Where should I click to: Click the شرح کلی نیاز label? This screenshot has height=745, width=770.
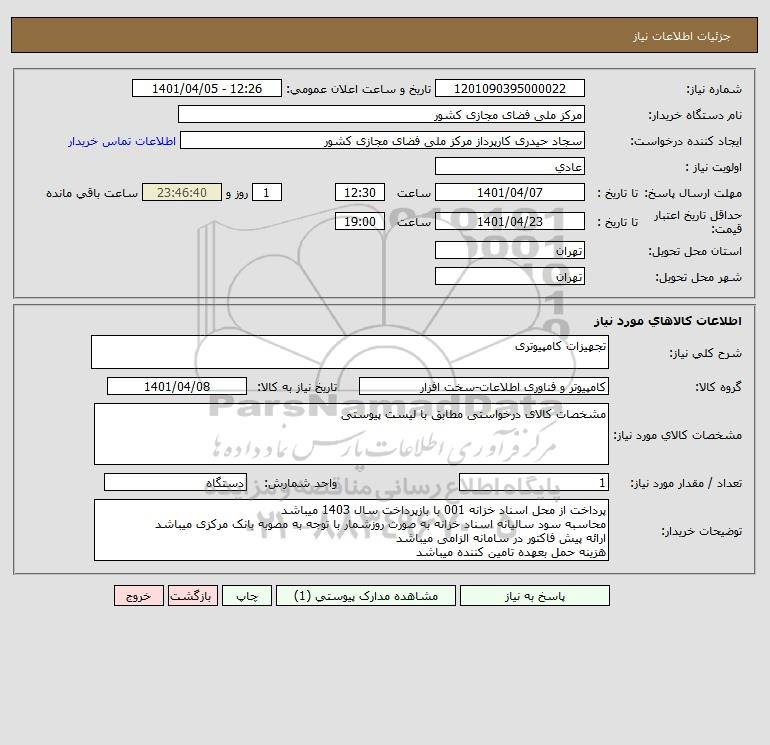(706, 354)
